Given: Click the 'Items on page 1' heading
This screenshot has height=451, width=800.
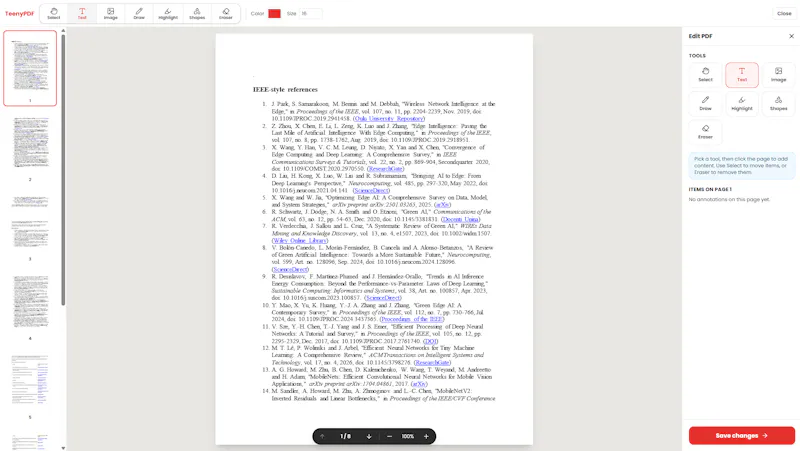Looking at the screenshot, I should 710,189.
